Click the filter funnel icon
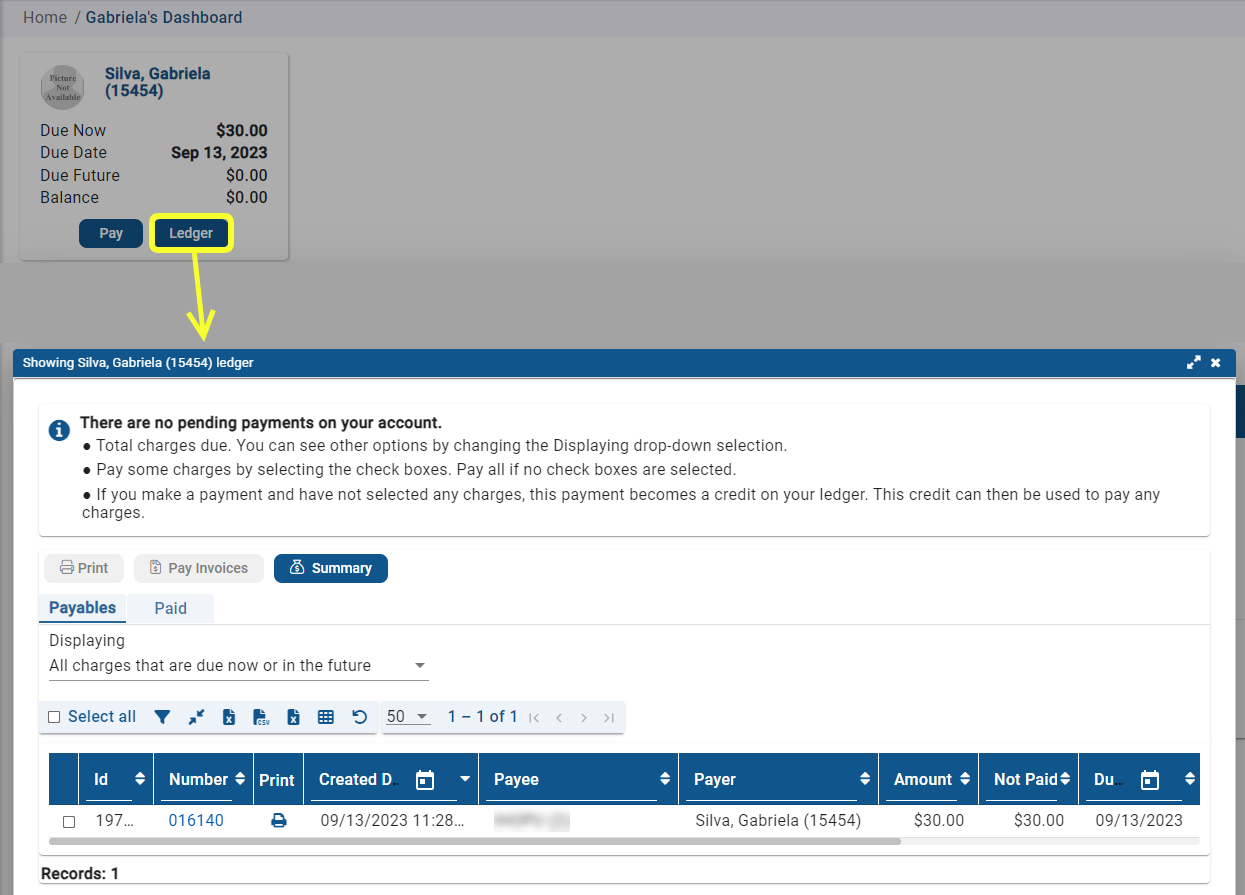This screenshot has height=895, width=1245. coord(162,717)
